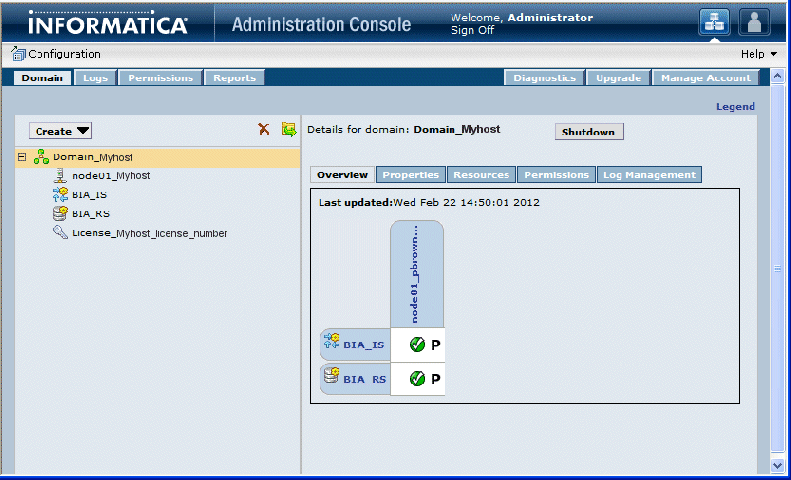Open the domain view icon in header
791x480 pixels.
click(x=714, y=22)
